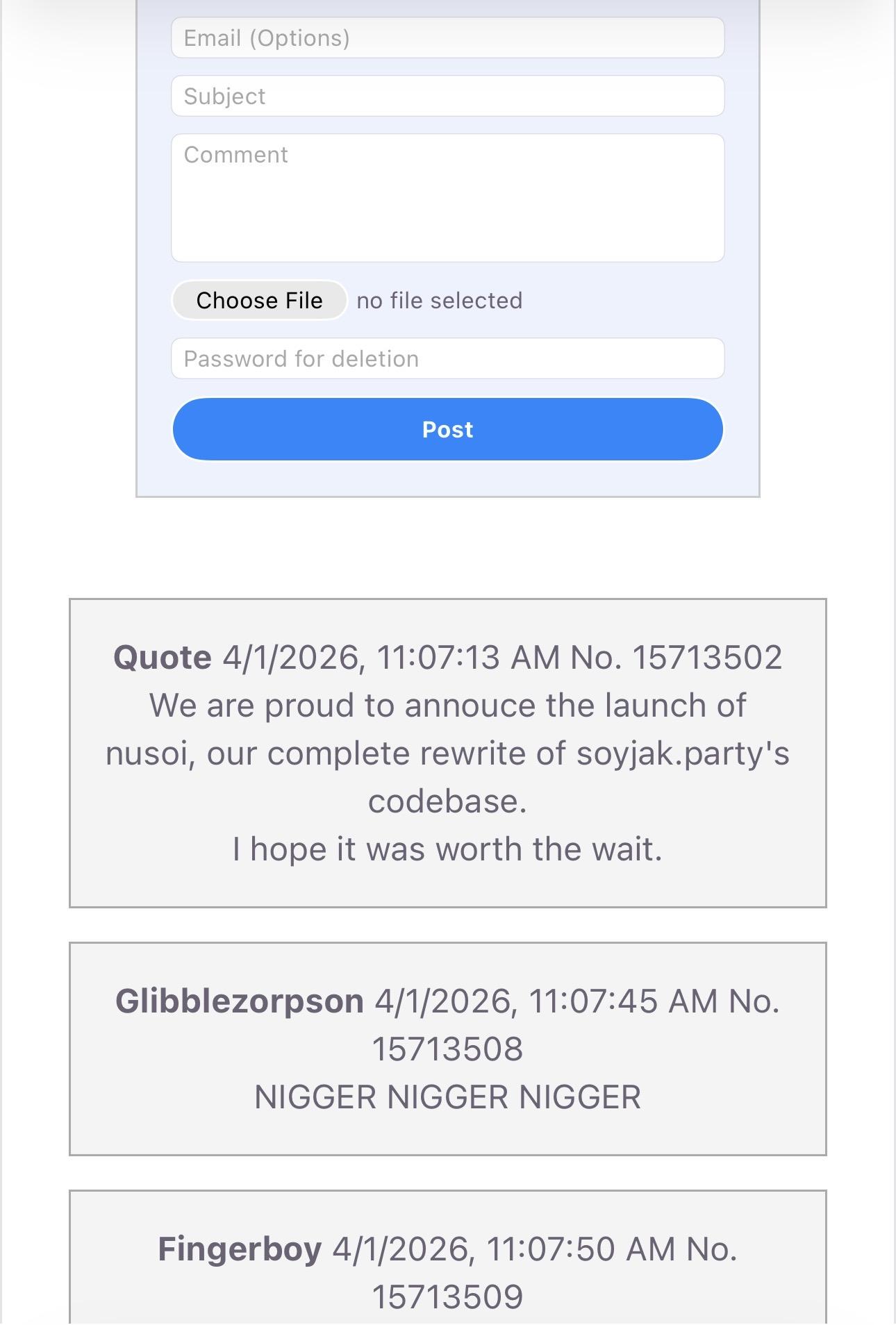Click the 'no file selected' label

439,301
